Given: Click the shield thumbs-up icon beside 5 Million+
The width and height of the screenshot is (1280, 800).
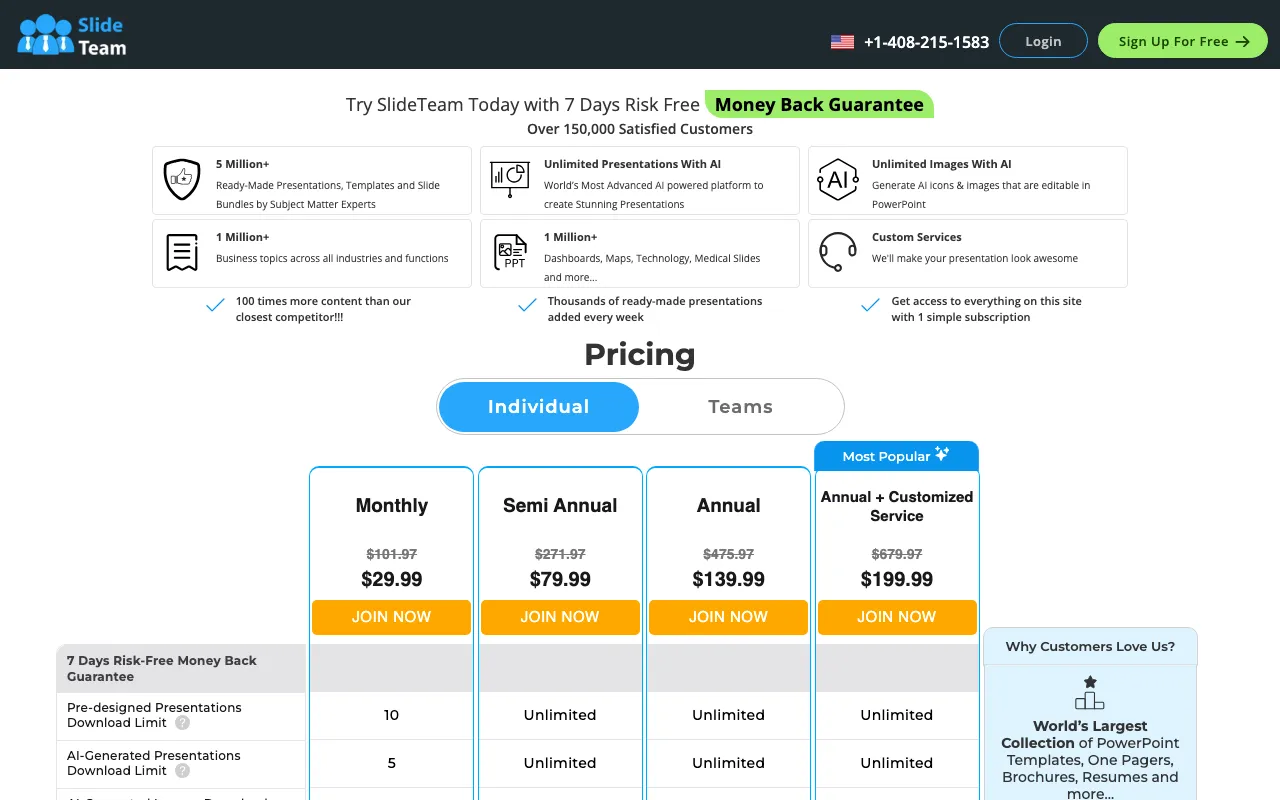Looking at the screenshot, I should pyautogui.click(x=182, y=180).
